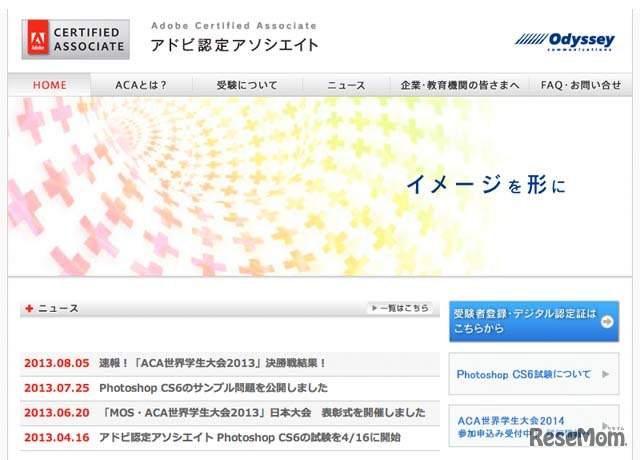Click the イメージを形に hero banner
Viewport: 640px width, 460px height.
pyautogui.click(x=320, y=187)
